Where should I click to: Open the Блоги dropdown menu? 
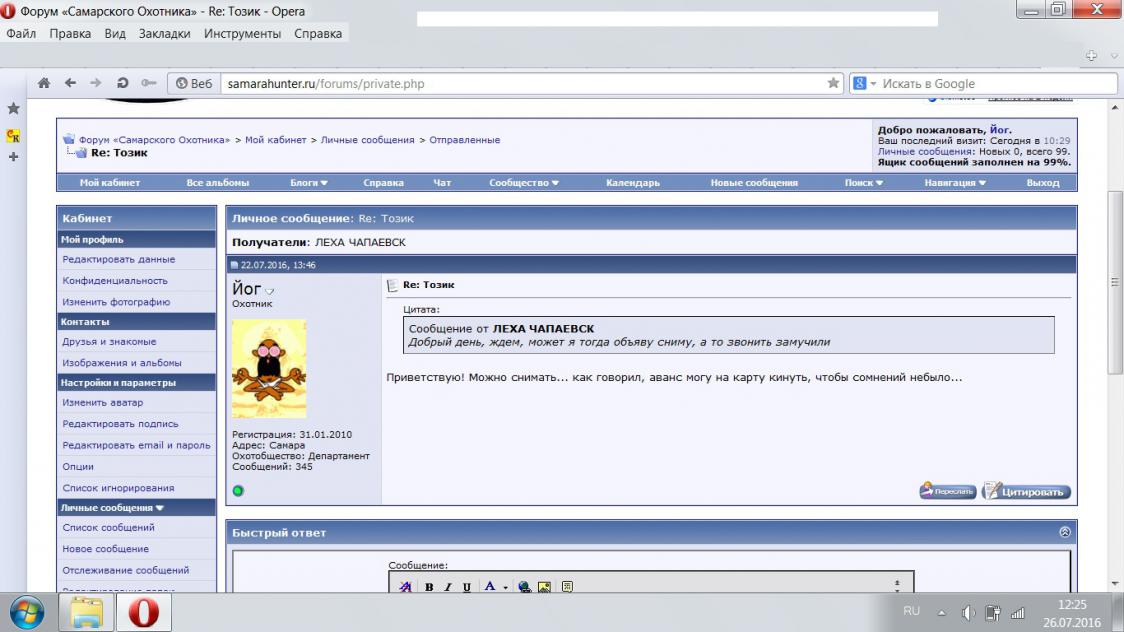click(x=309, y=183)
